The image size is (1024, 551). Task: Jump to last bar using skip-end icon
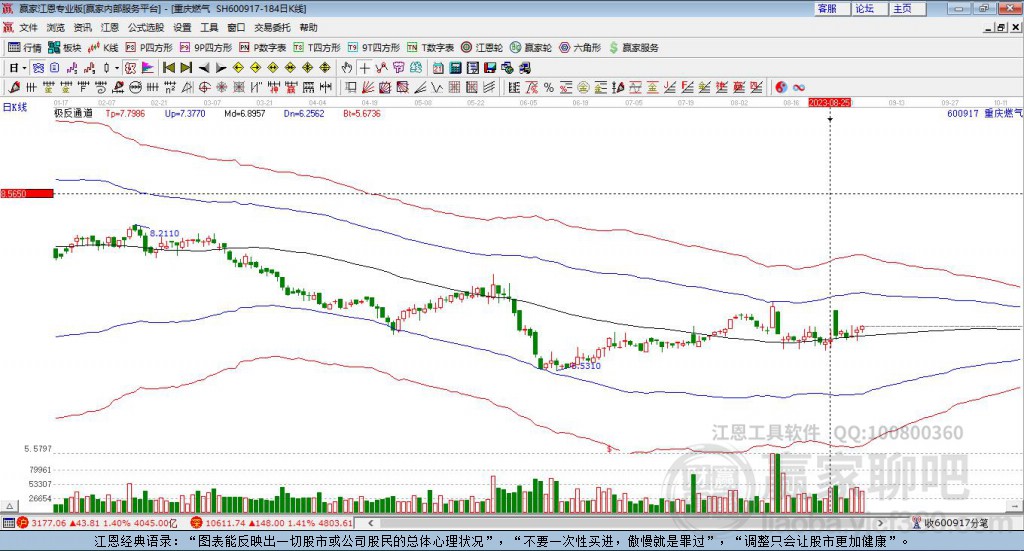185,67
